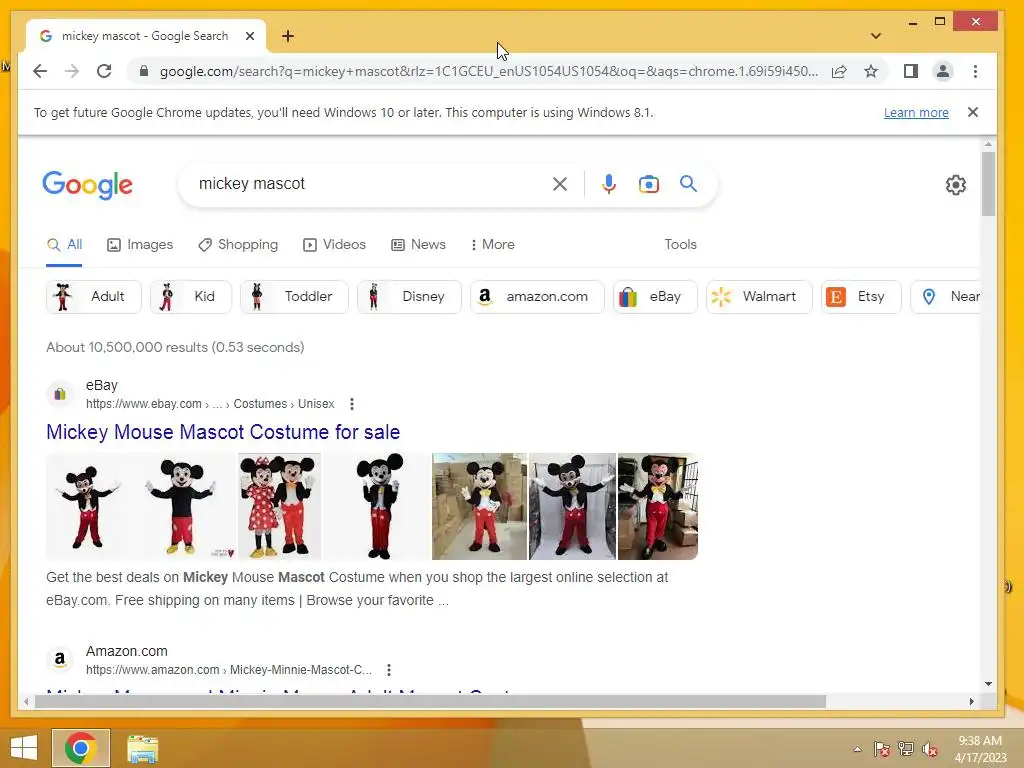
Task: Go to Google home via logo
Action: coord(88,185)
